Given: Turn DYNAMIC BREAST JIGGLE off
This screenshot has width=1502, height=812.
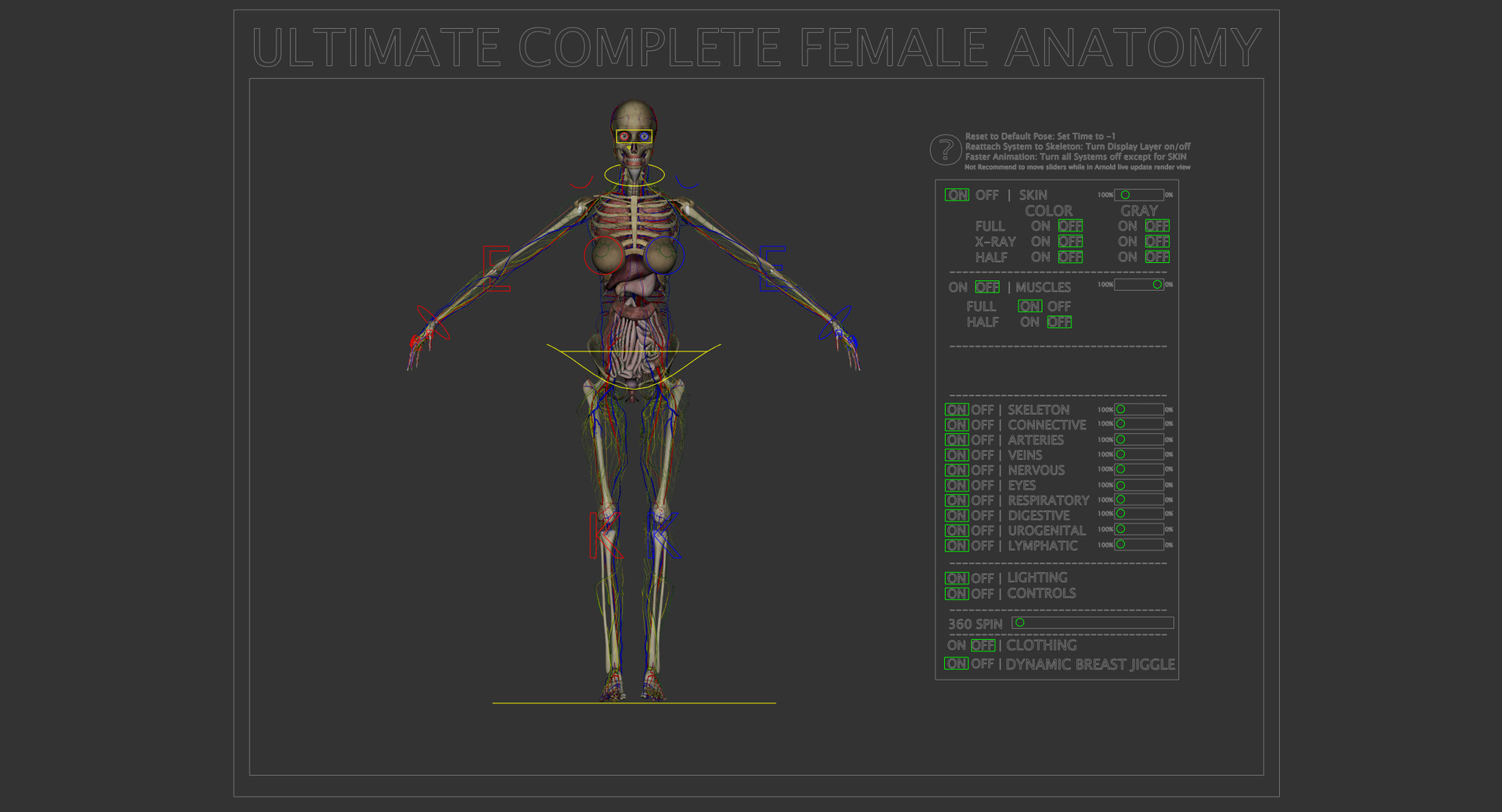Looking at the screenshot, I should point(983,663).
